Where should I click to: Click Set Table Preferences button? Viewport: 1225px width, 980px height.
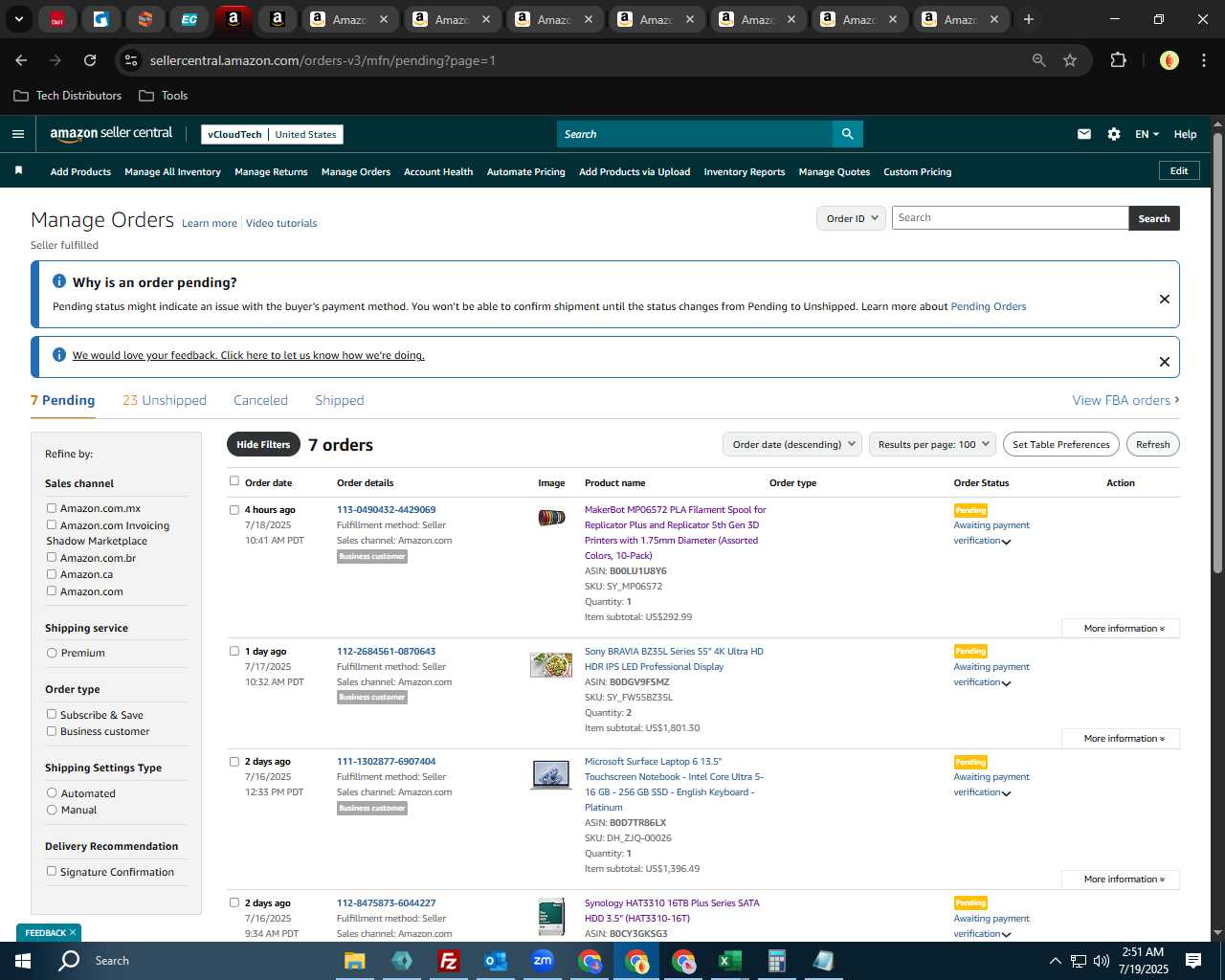pos(1060,444)
